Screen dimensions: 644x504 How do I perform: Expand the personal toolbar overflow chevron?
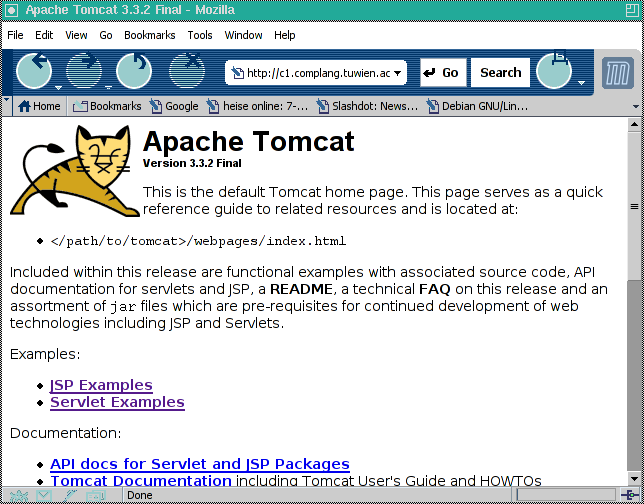[x=636, y=106]
